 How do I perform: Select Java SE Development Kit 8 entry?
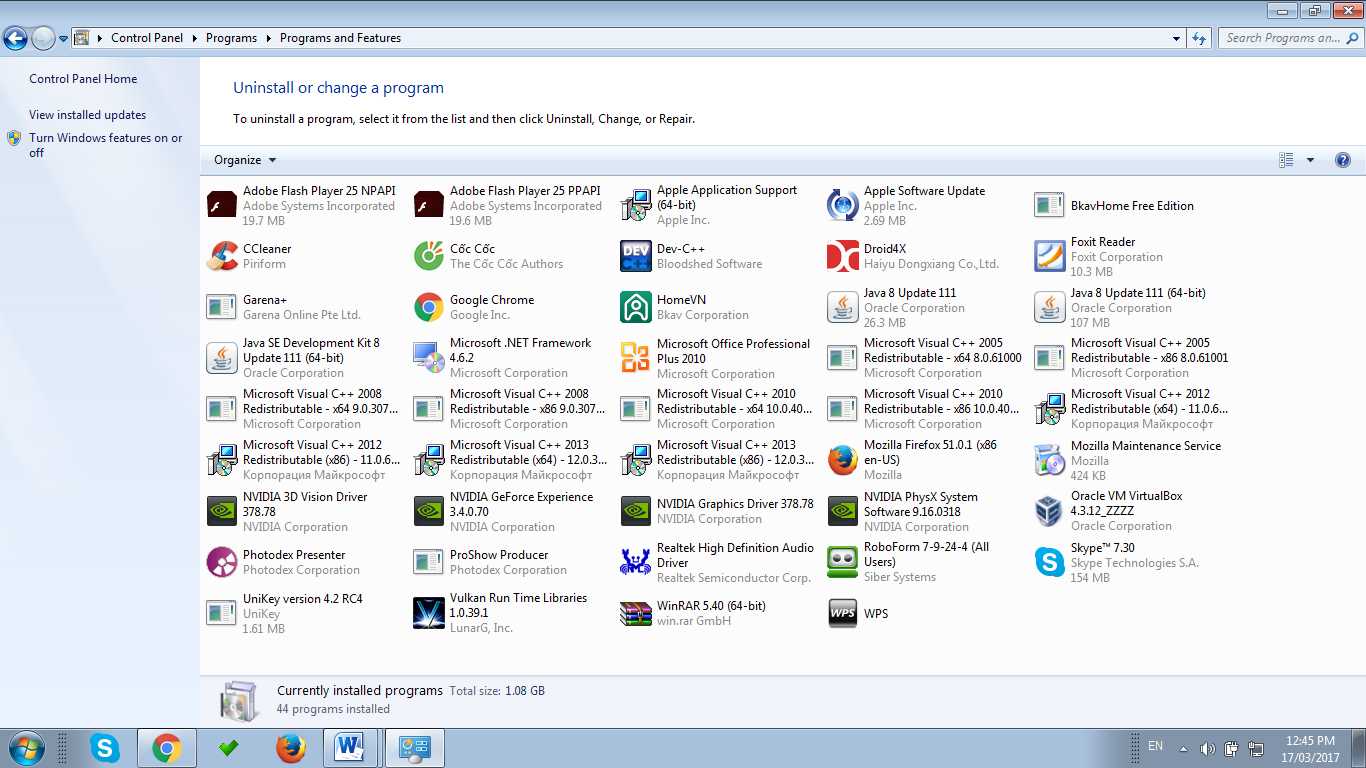303,358
